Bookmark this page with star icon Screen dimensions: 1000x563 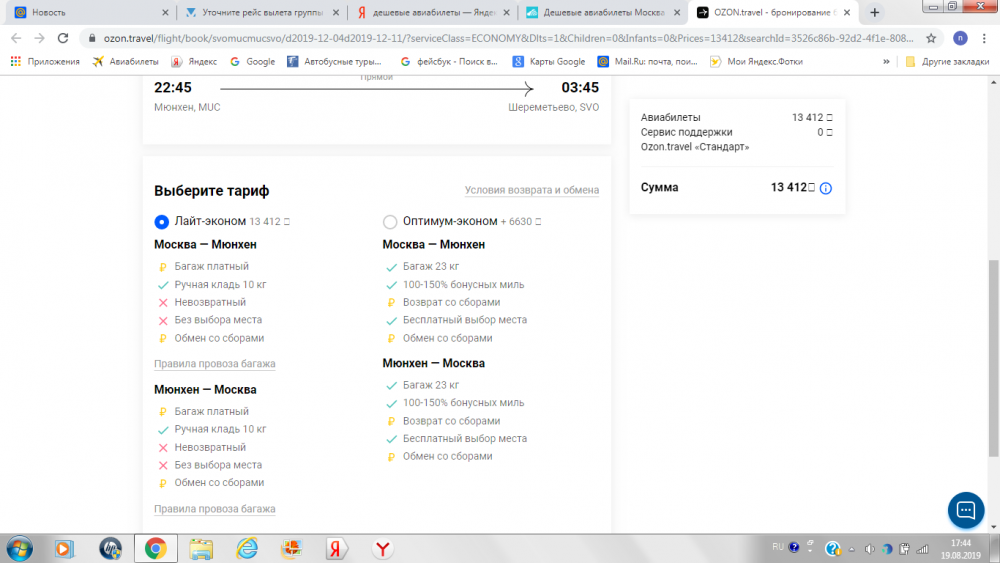[931, 38]
